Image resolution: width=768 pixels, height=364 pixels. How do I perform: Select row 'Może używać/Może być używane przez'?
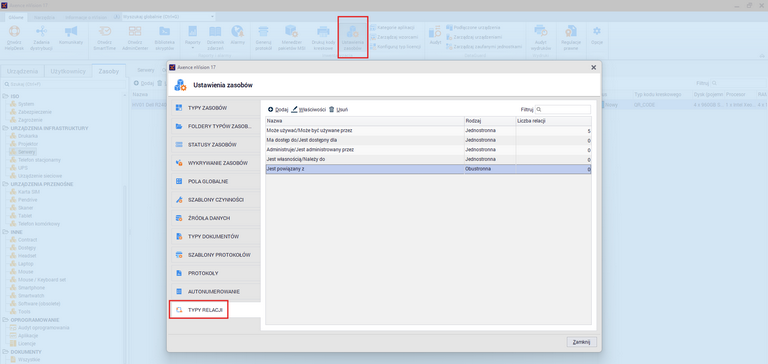click(x=429, y=131)
